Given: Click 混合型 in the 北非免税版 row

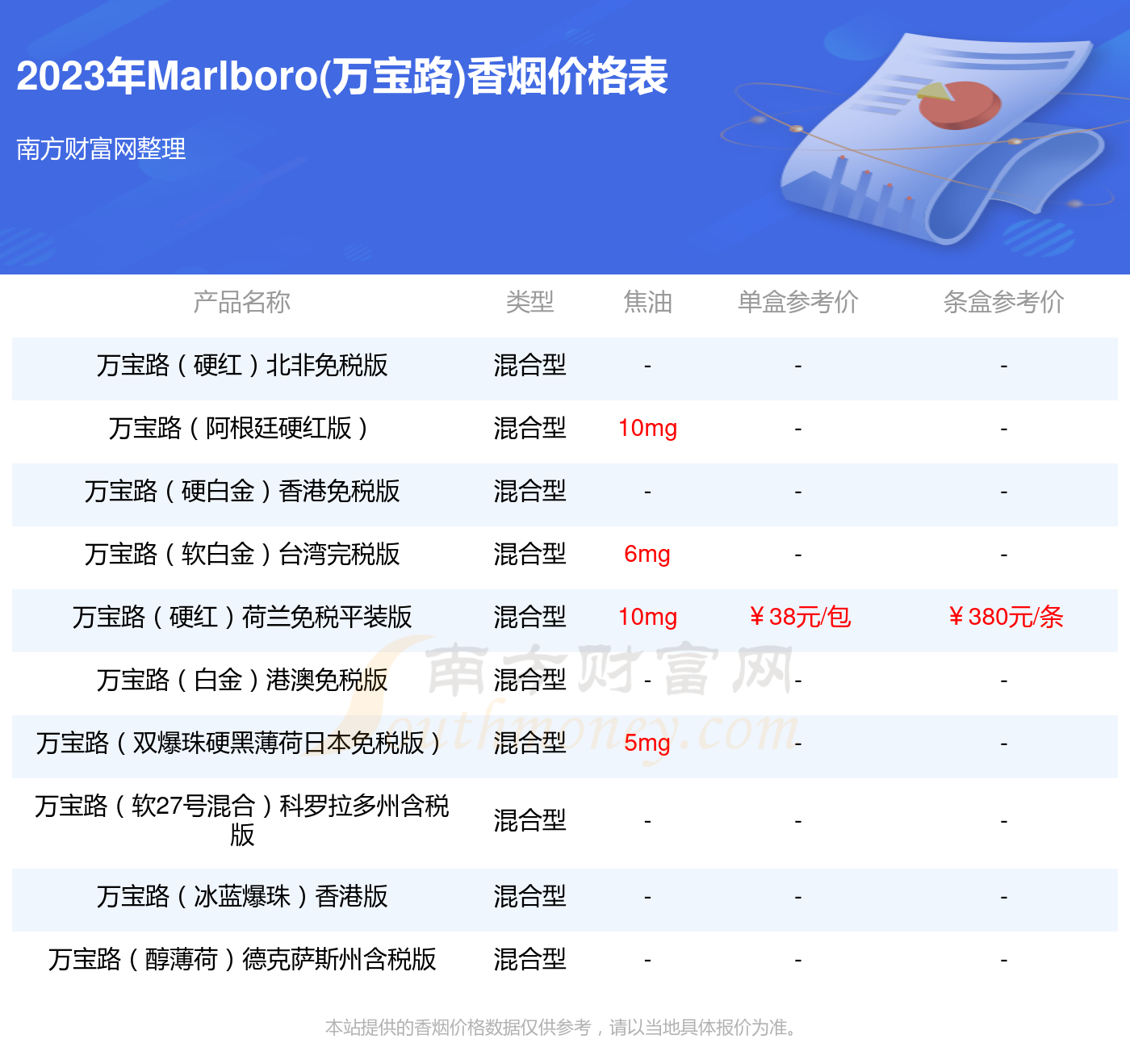Looking at the screenshot, I should 529,365.
